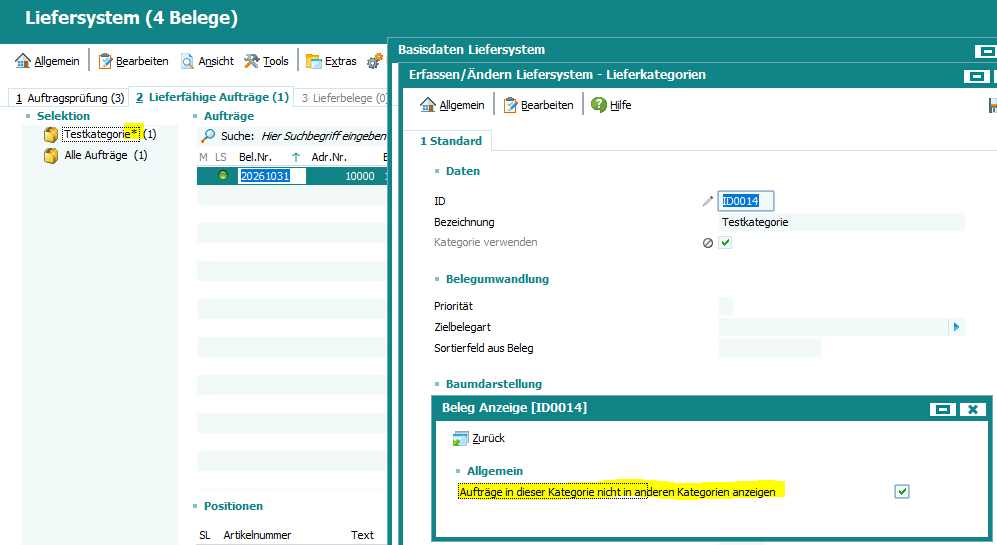Click into the Bezeichnung field Testkategorie
Image resolution: width=997 pixels, height=545 pixels.
click(x=840, y=222)
